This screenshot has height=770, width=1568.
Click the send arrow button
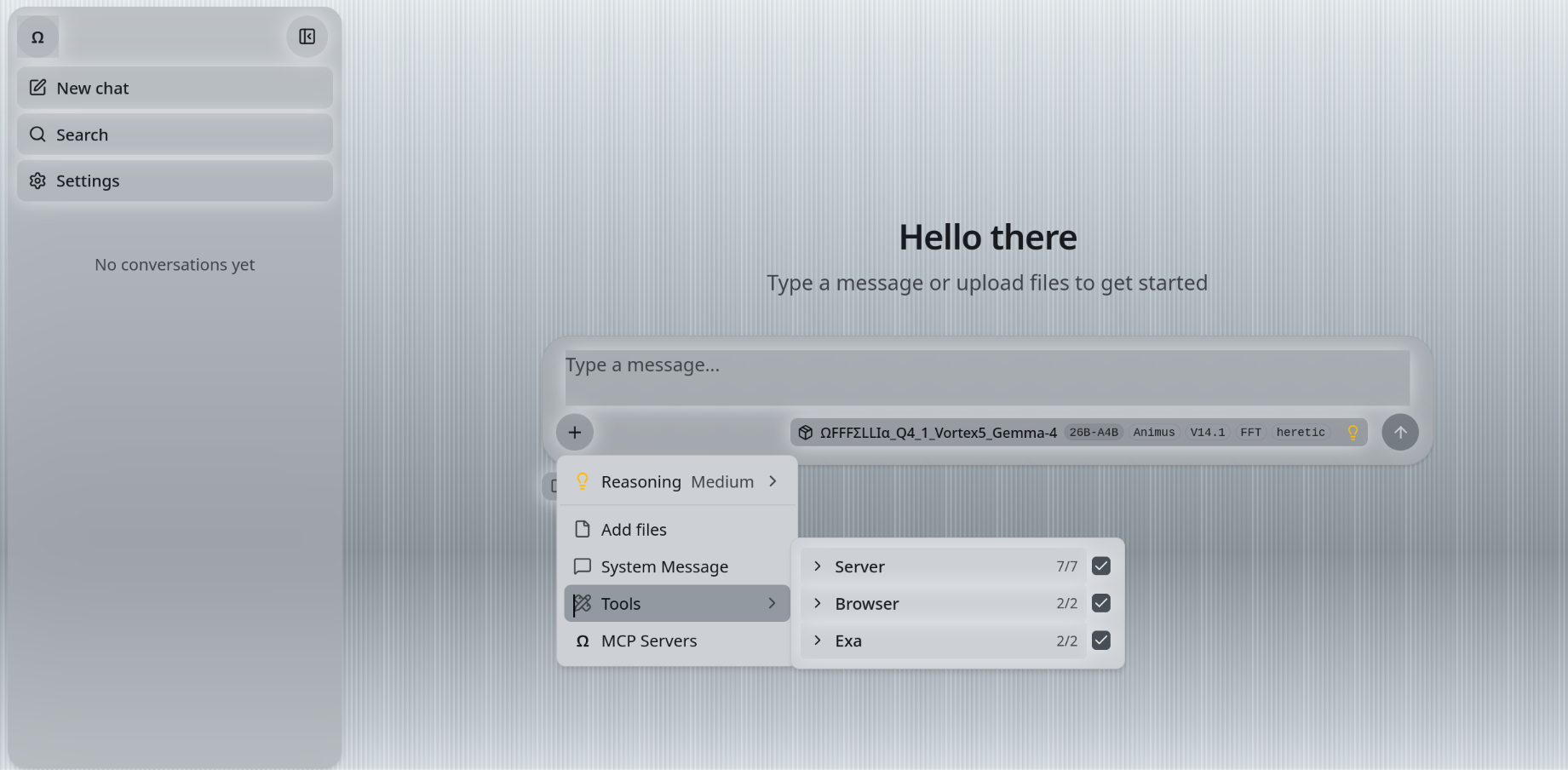[x=1400, y=432]
